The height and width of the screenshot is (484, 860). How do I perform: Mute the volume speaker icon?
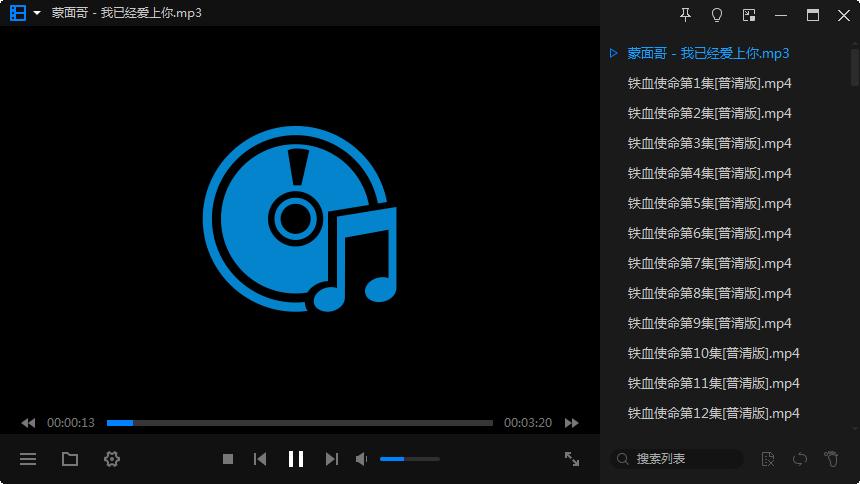361,459
